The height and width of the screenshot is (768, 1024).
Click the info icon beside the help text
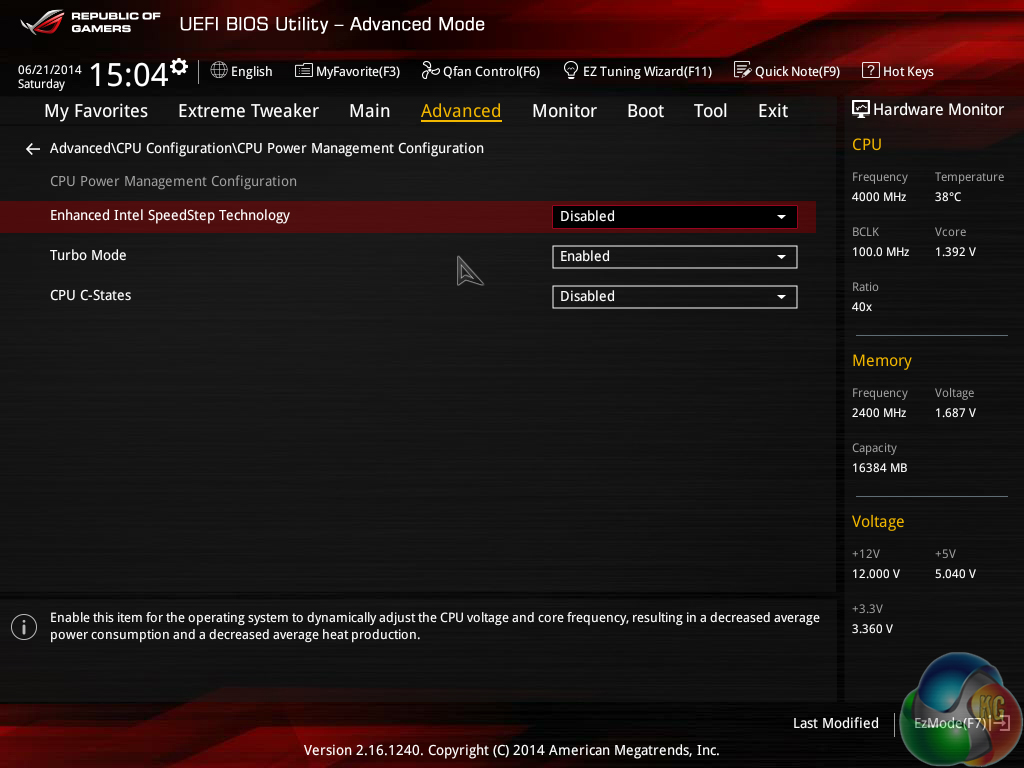tap(24, 627)
